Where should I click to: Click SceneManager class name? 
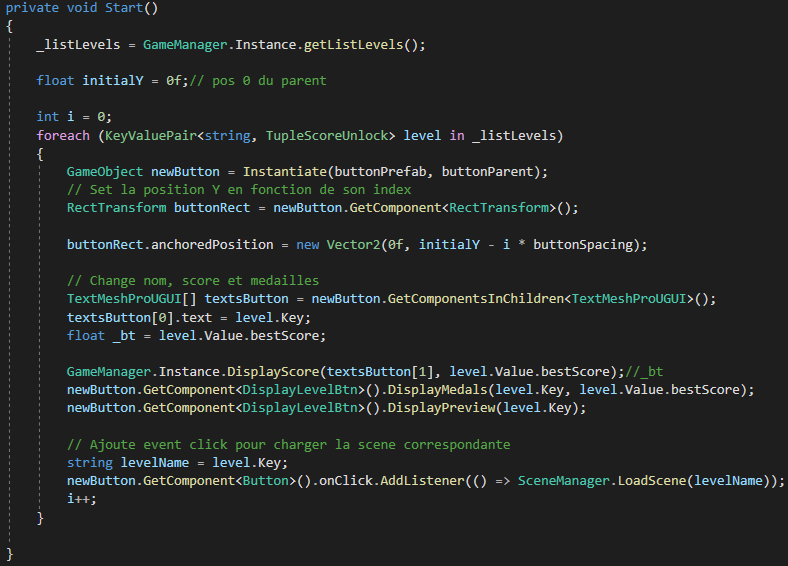click(x=564, y=481)
